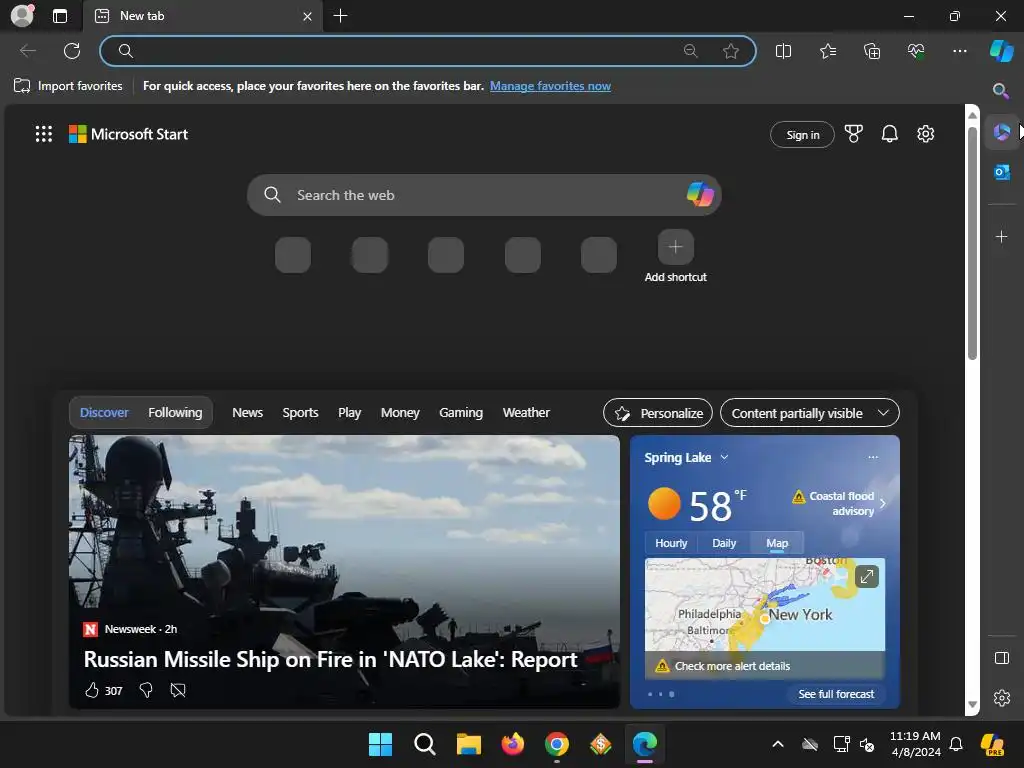This screenshot has width=1024, height=768.
Task: Open the Weather feed tab
Action: coord(526,413)
